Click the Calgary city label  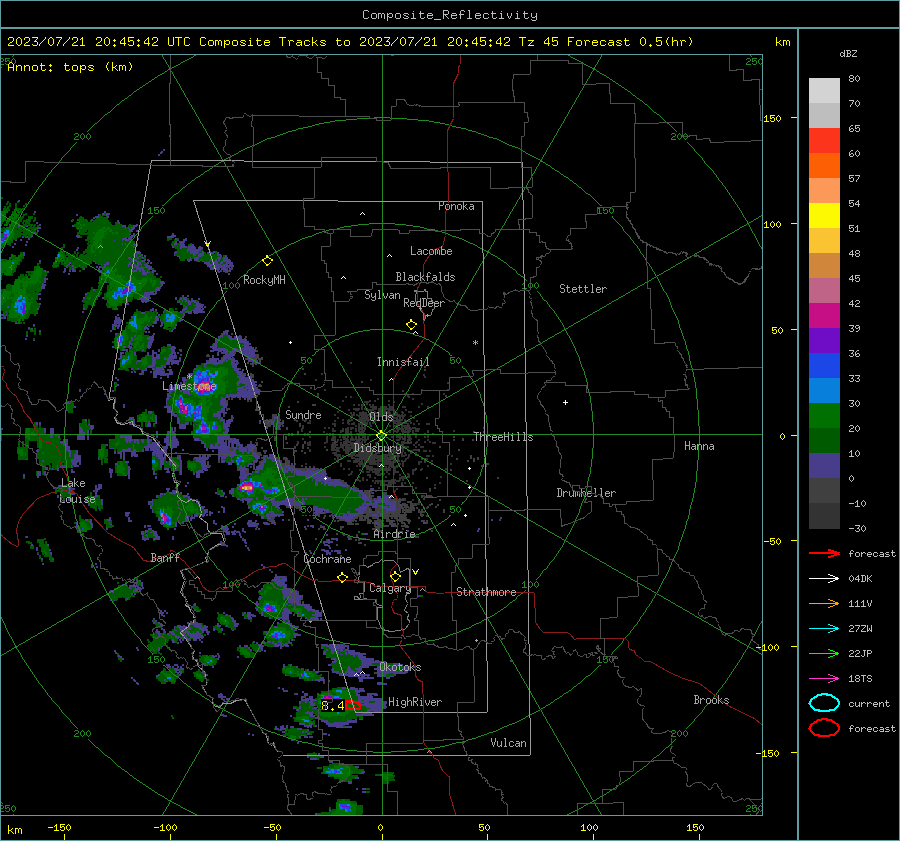point(390,588)
